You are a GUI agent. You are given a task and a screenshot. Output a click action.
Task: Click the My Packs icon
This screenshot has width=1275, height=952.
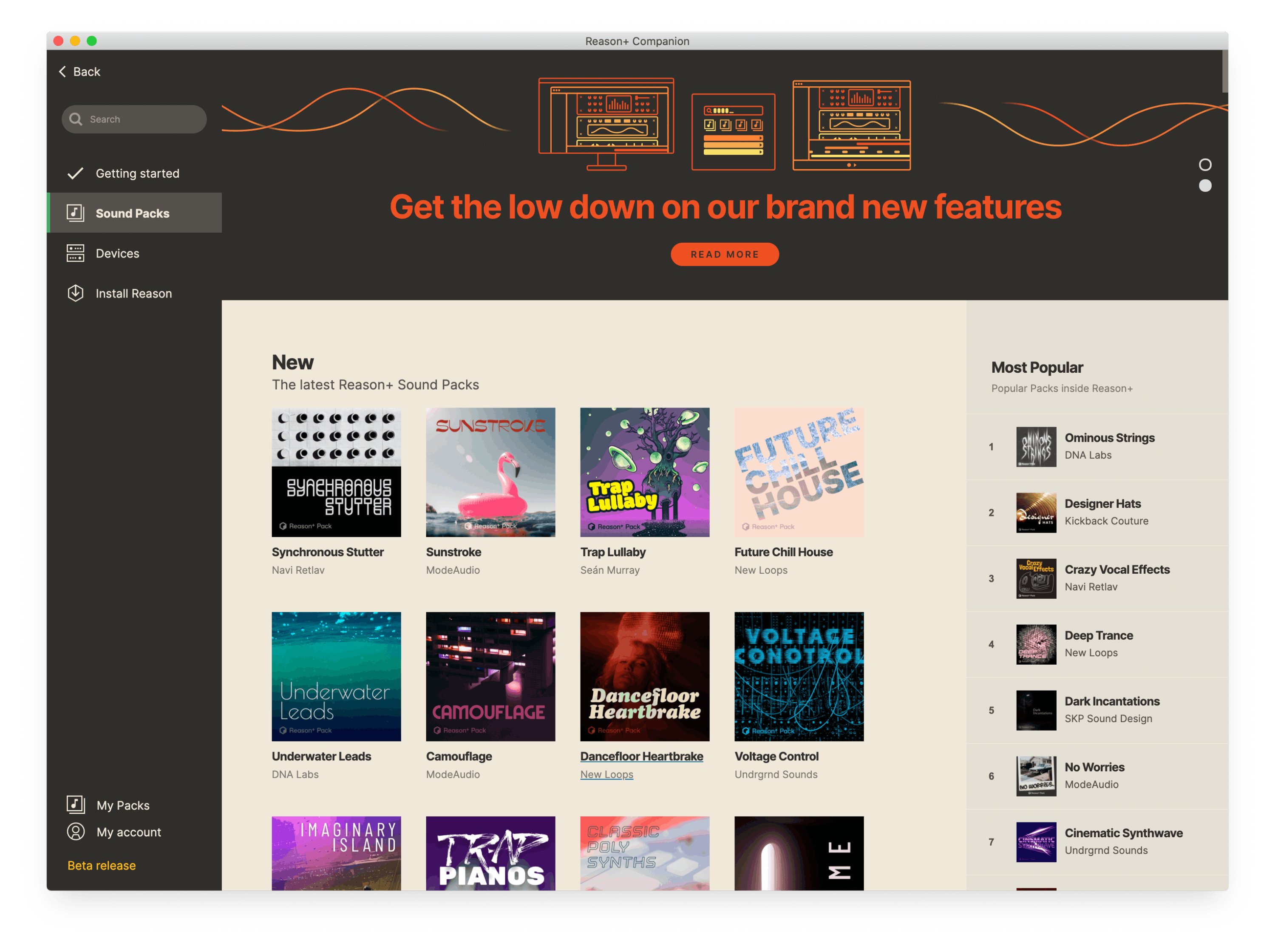[x=76, y=805]
